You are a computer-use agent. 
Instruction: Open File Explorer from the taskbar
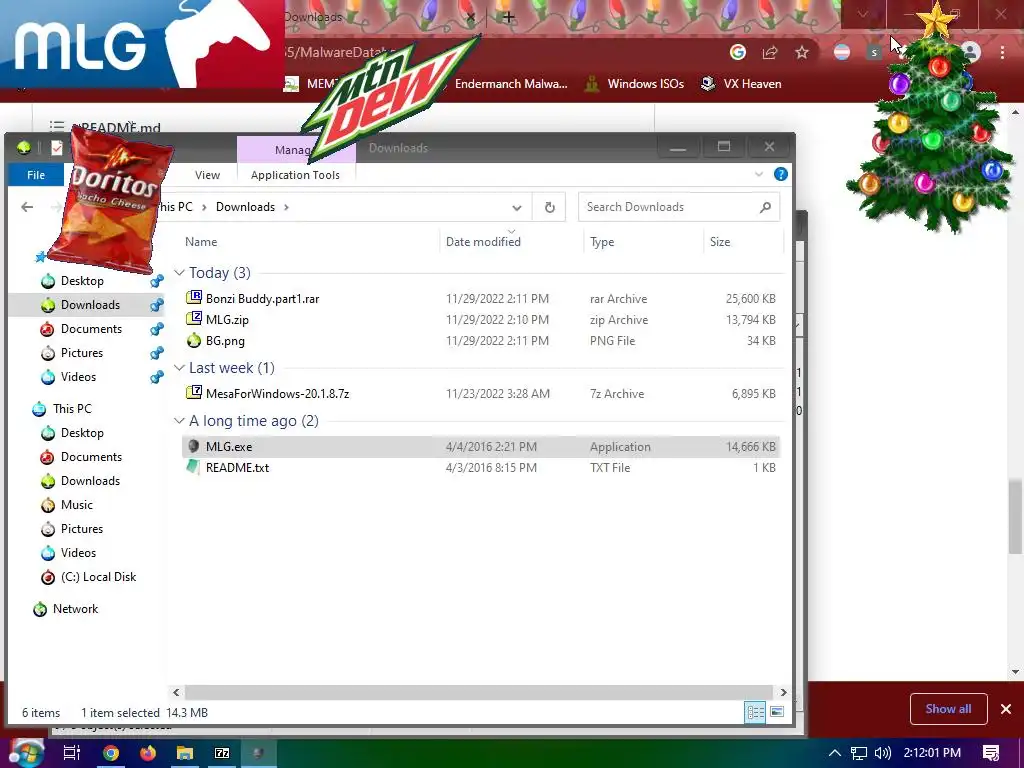(185, 753)
